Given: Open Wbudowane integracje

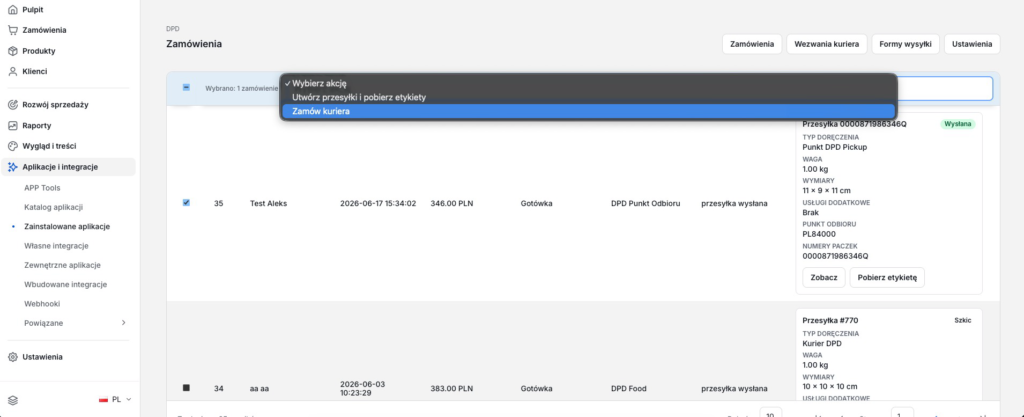Looking at the screenshot, I should (66, 285).
